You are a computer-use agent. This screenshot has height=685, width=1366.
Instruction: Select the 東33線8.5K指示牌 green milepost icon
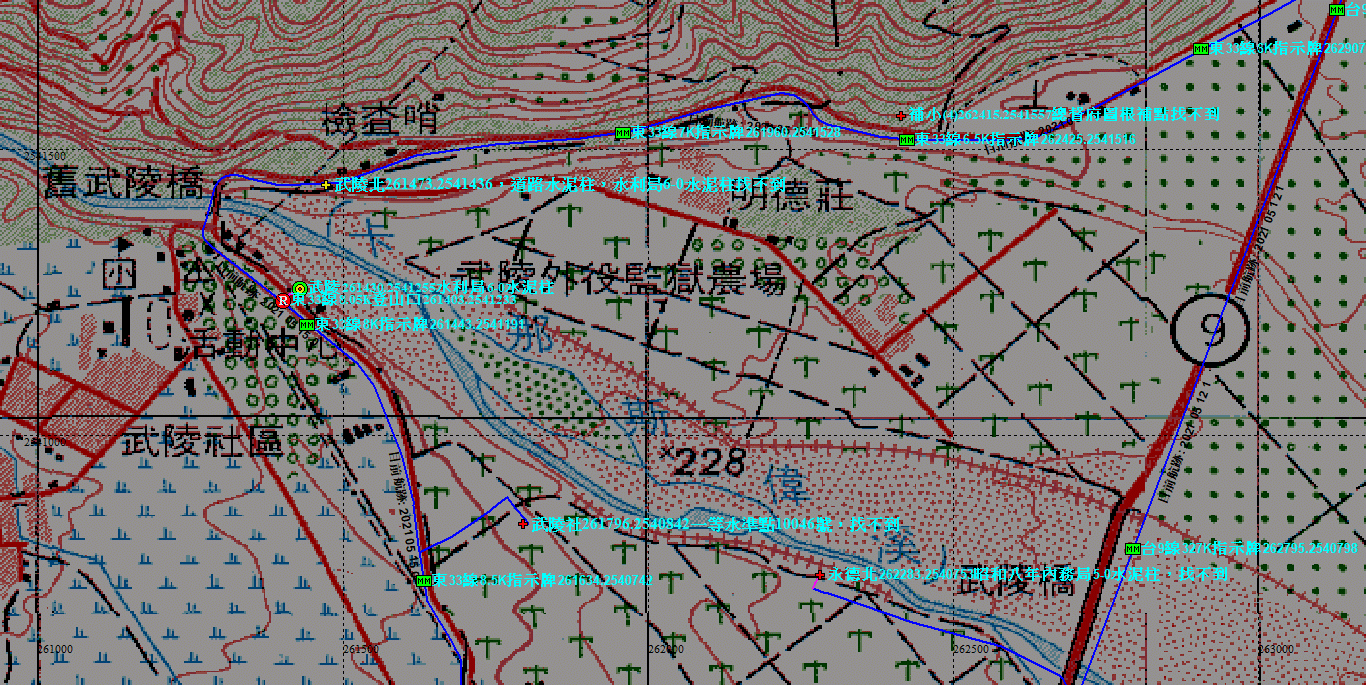(x=423, y=580)
